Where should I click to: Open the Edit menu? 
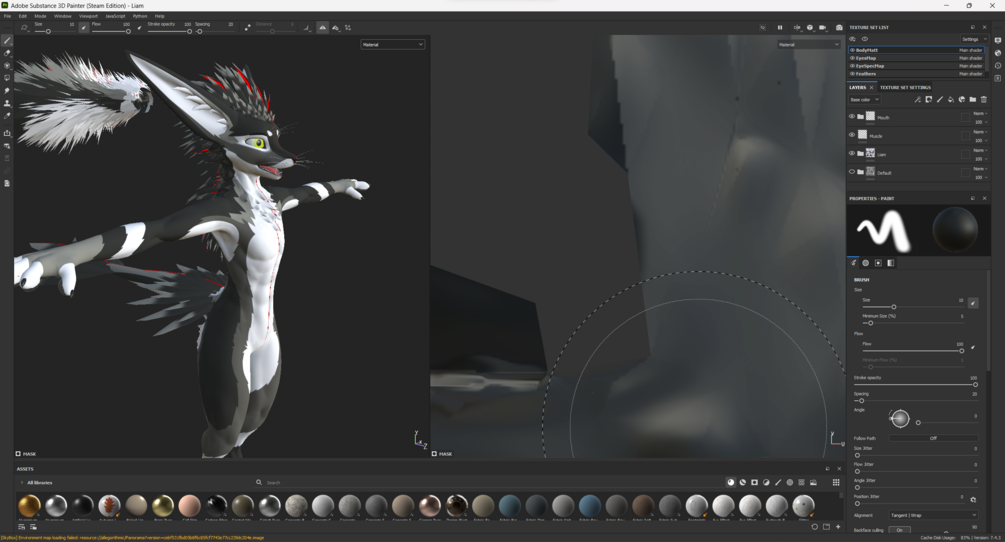[22, 16]
